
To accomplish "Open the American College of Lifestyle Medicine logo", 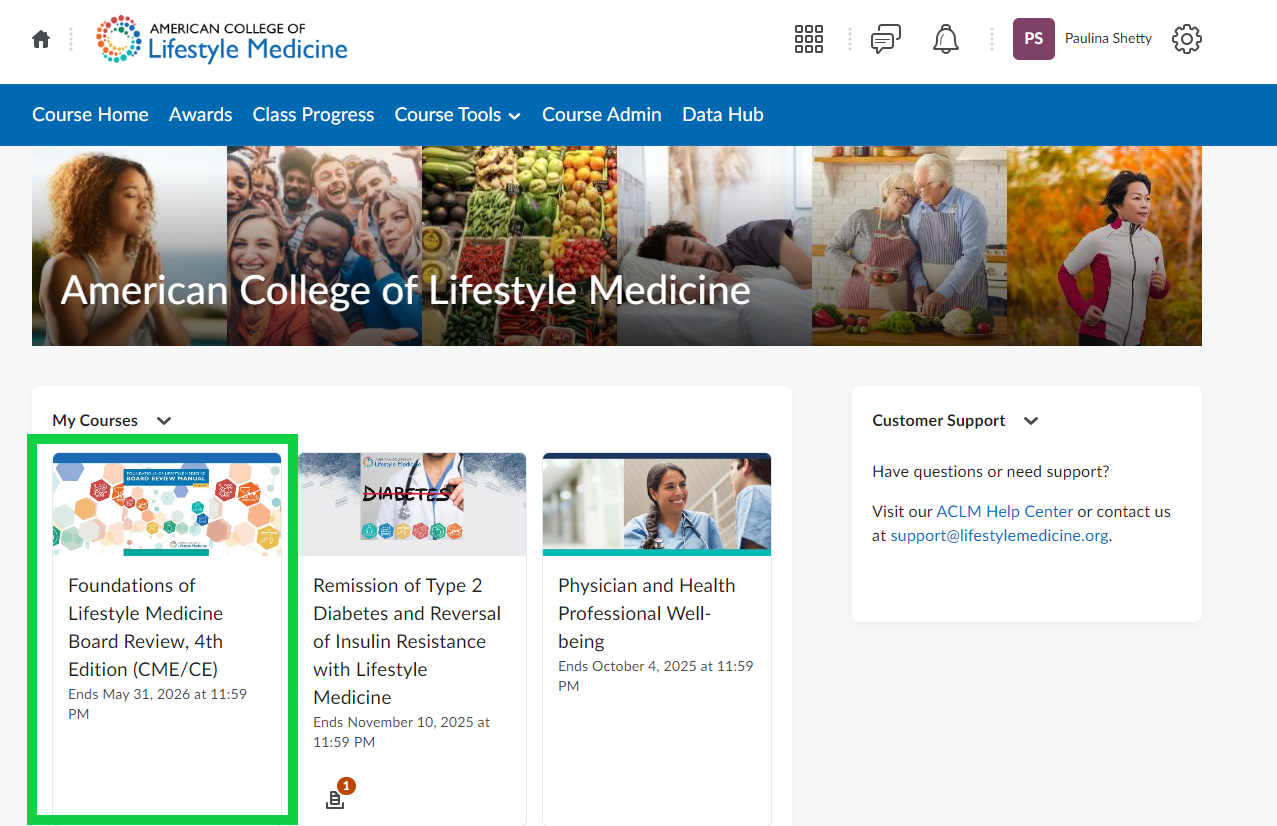I will pyautogui.click(x=222, y=39).
